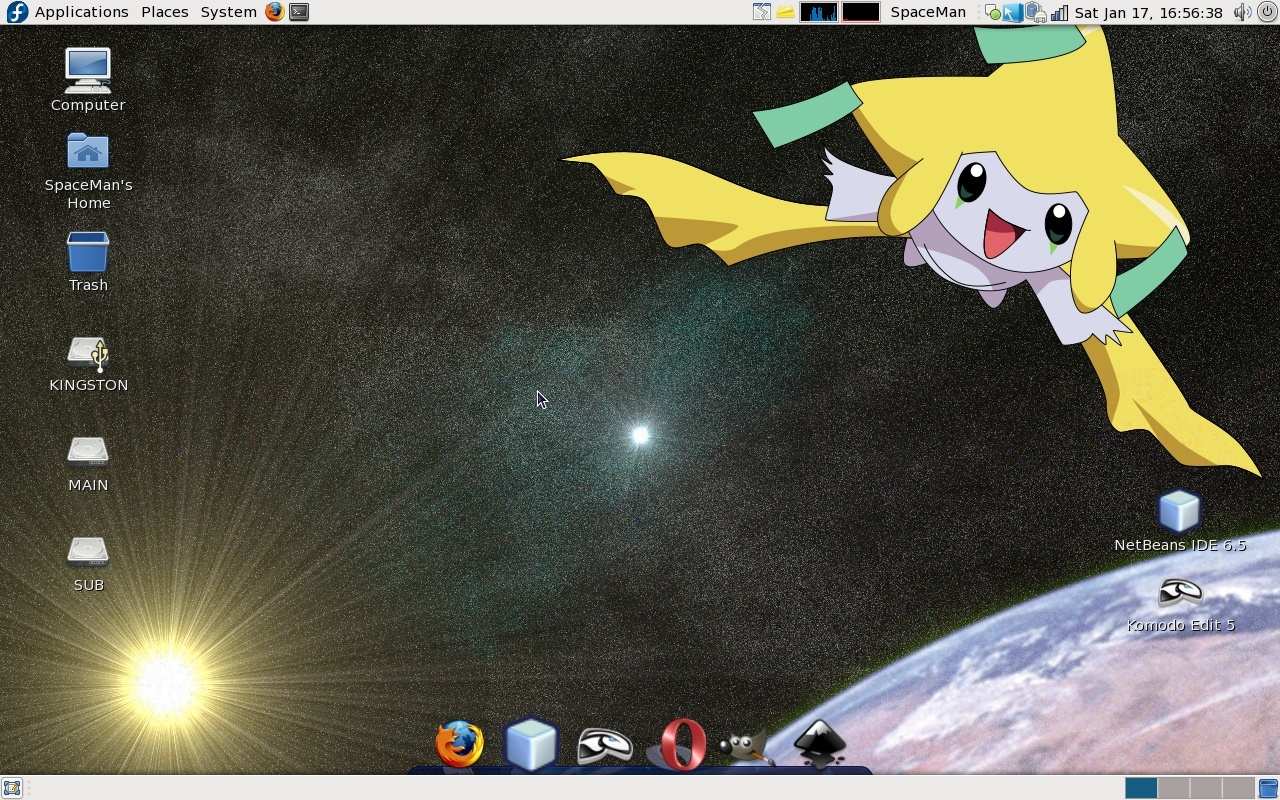The image size is (1280, 800).
Task: Open the Komodo Edit 5 desktop icon
Action: [1180, 604]
